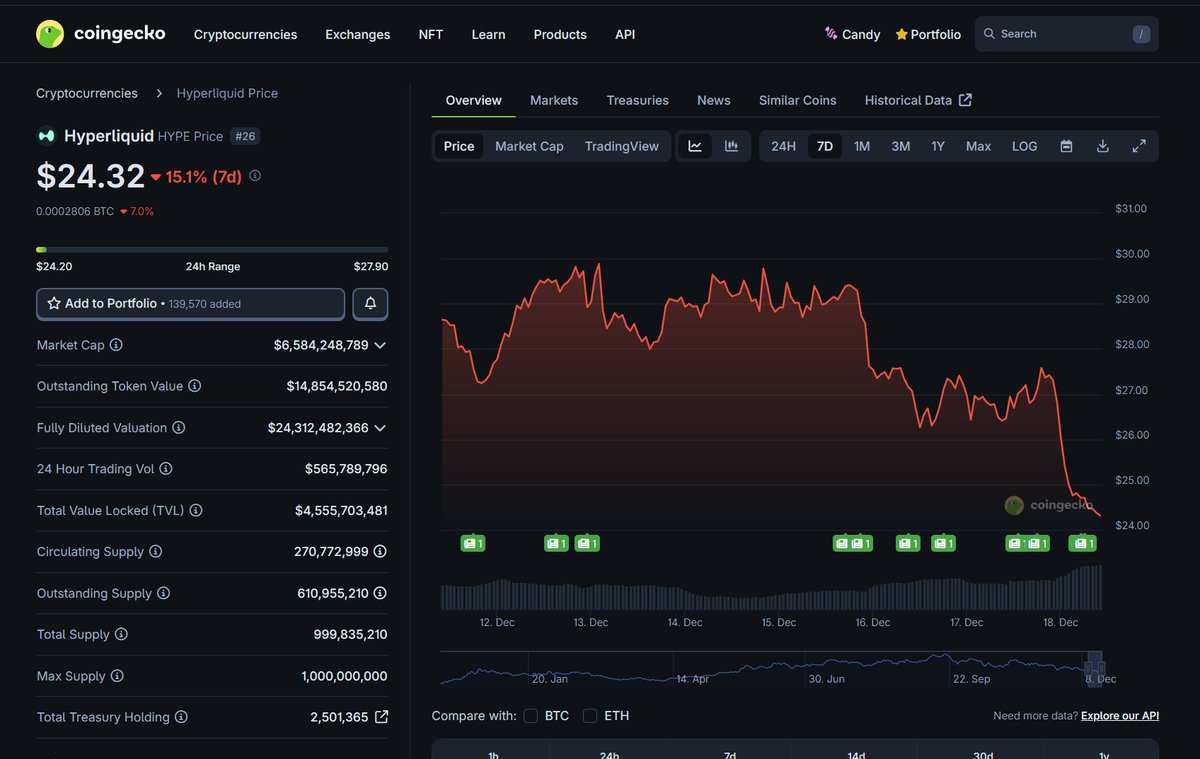The height and width of the screenshot is (759, 1200).
Task: Click the download chart data icon
Action: pos(1102,146)
